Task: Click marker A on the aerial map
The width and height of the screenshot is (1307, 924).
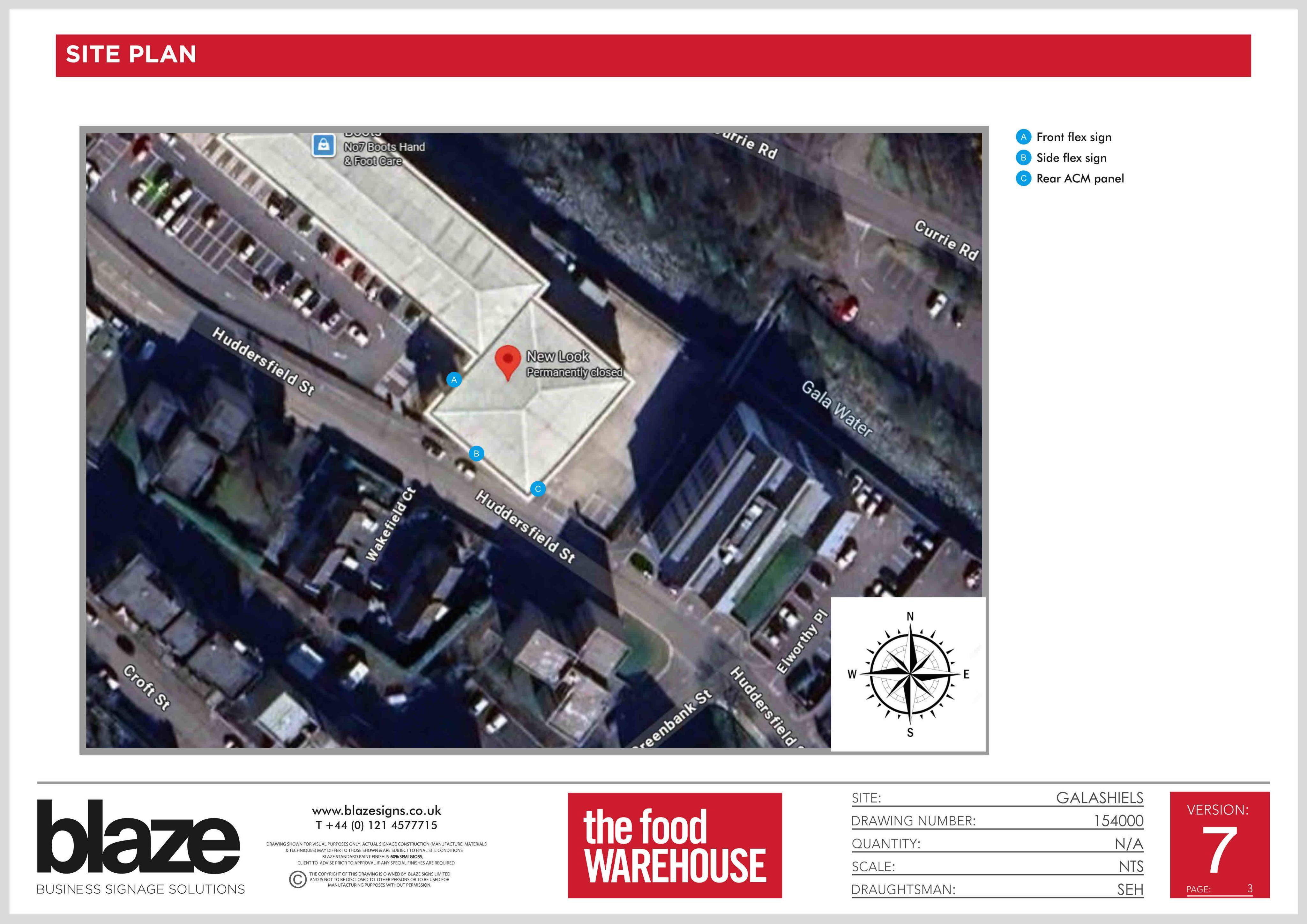Action: coord(454,380)
